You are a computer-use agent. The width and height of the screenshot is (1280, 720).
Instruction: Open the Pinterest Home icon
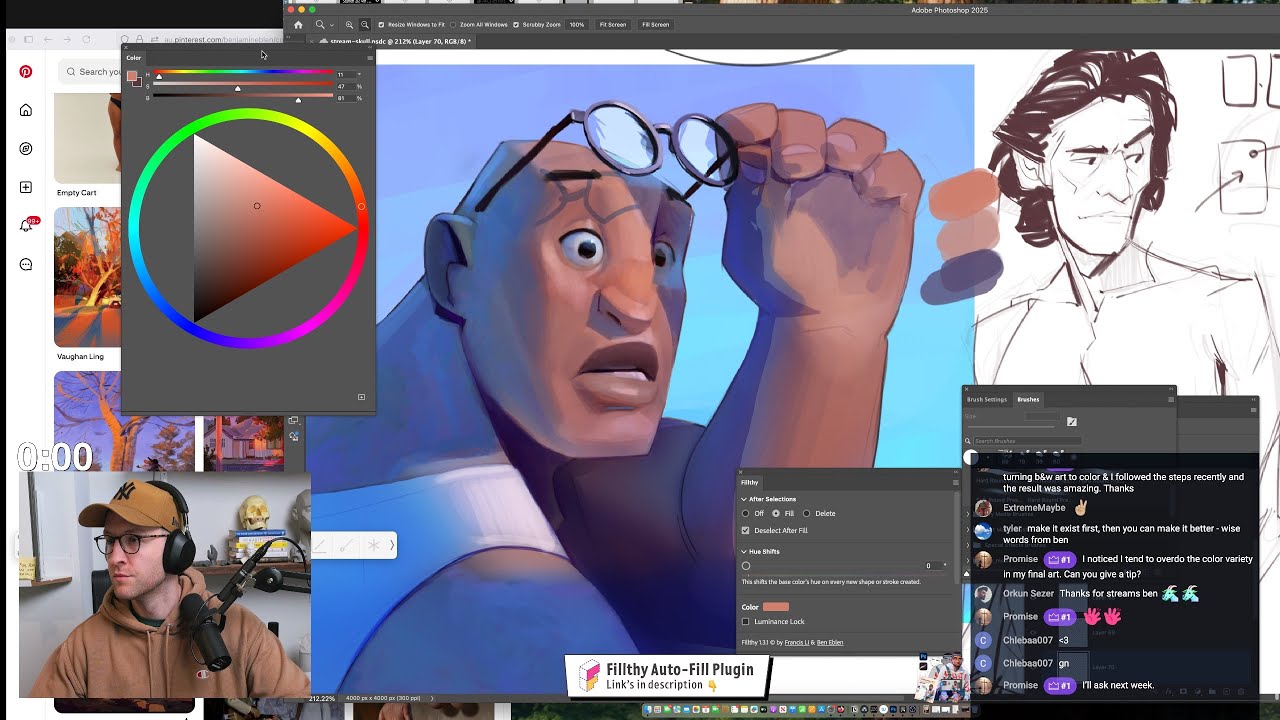pos(26,110)
